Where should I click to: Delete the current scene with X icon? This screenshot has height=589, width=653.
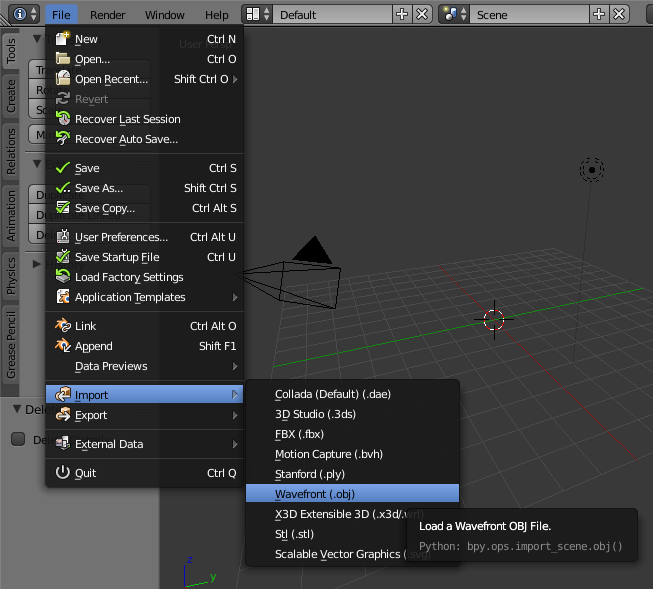tap(619, 15)
